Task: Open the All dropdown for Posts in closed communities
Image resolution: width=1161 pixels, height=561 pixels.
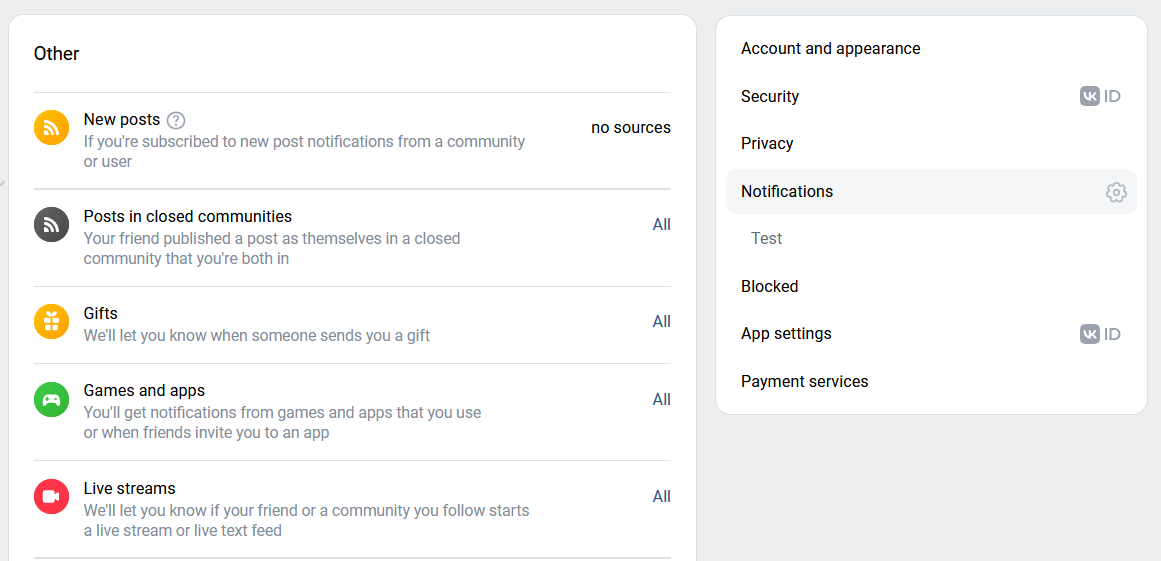Action: pos(661,224)
